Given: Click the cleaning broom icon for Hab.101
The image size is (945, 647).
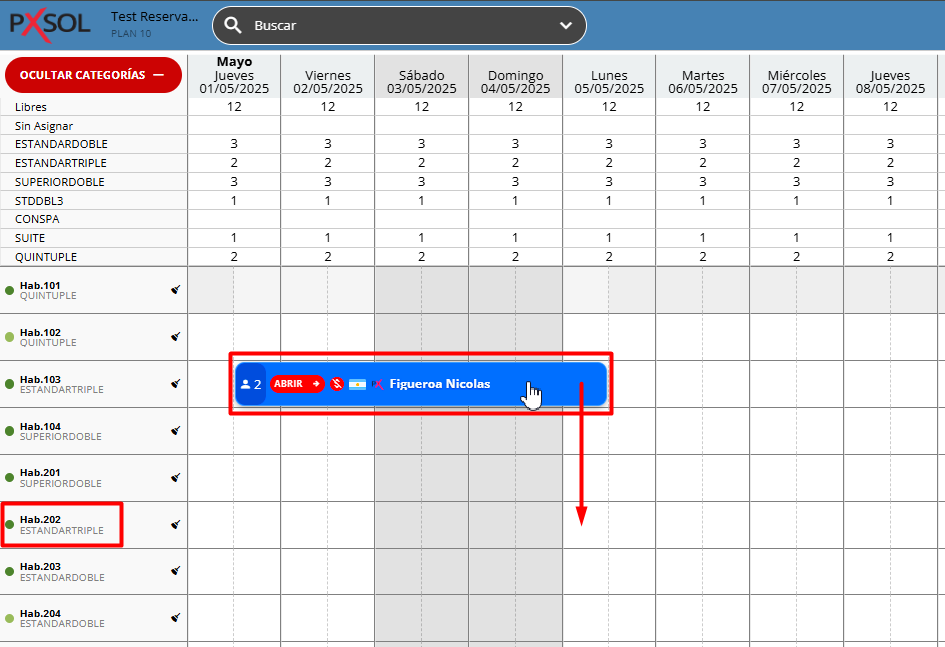Looking at the screenshot, I should (x=176, y=290).
